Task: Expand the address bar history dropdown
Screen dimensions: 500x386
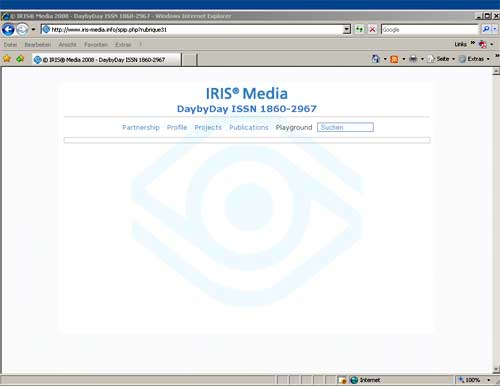Action: click(x=347, y=29)
